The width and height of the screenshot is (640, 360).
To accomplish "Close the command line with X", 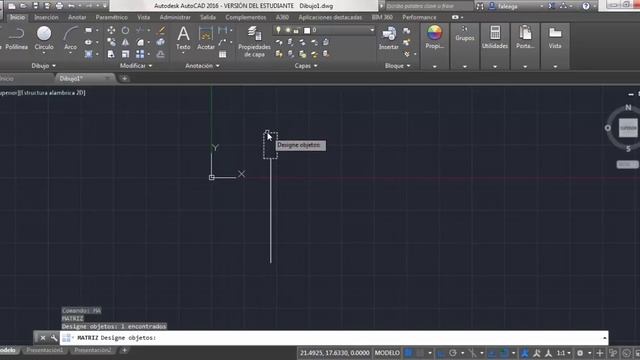I will tap(42, 338).
